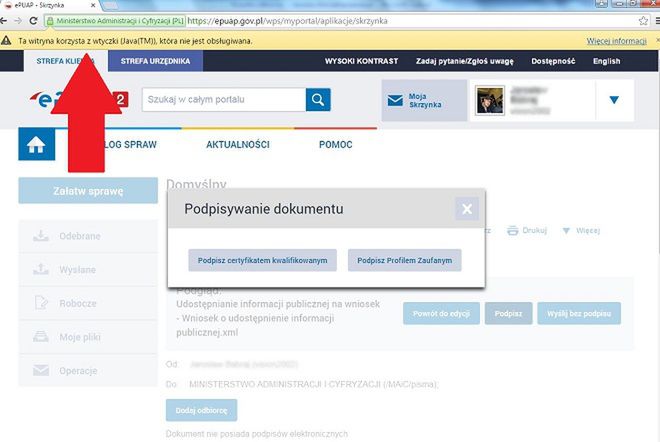Click the Udostępnianie informacji publicznej document name
The height and width of the screenshot is (442, 660).
pyautogui.click(x=278, y=318)
